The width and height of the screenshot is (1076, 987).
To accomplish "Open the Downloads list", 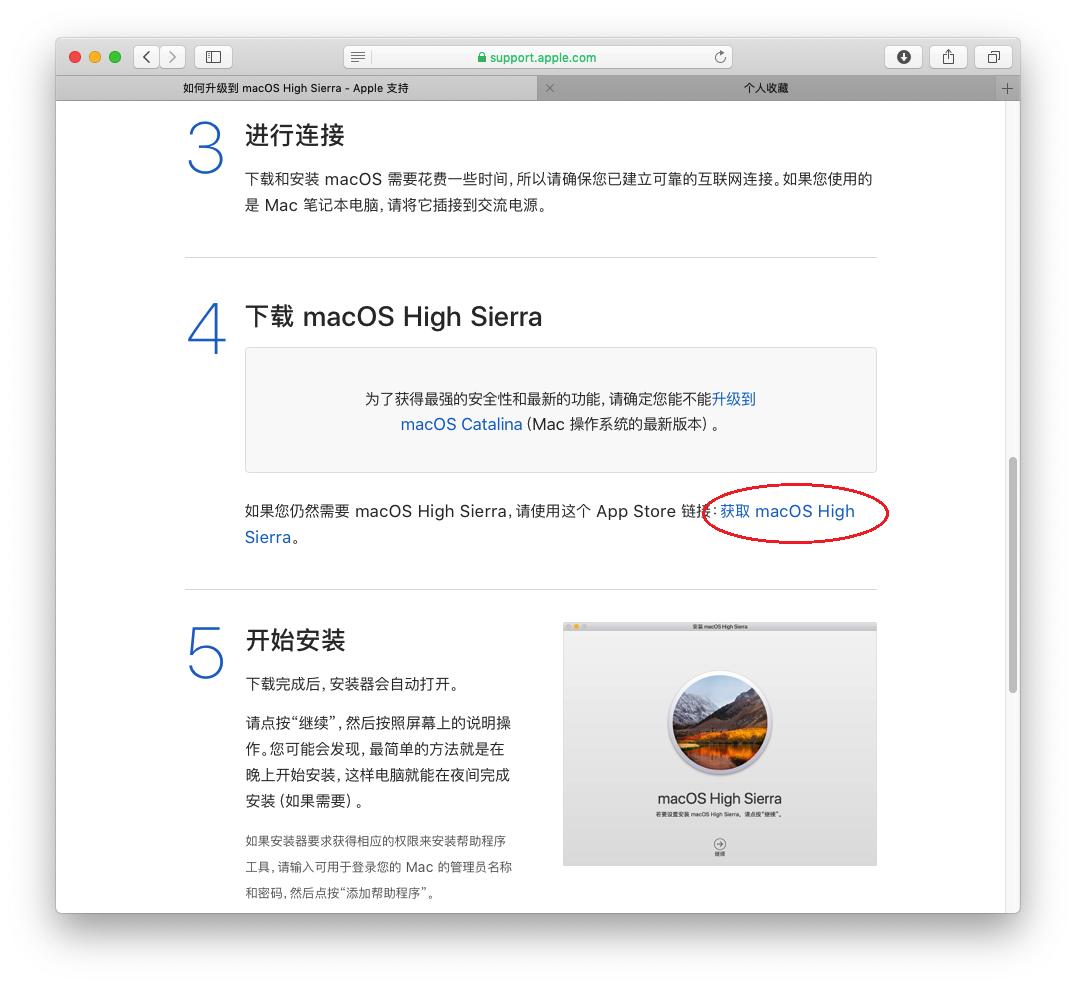I will click(x=903, y=57).
